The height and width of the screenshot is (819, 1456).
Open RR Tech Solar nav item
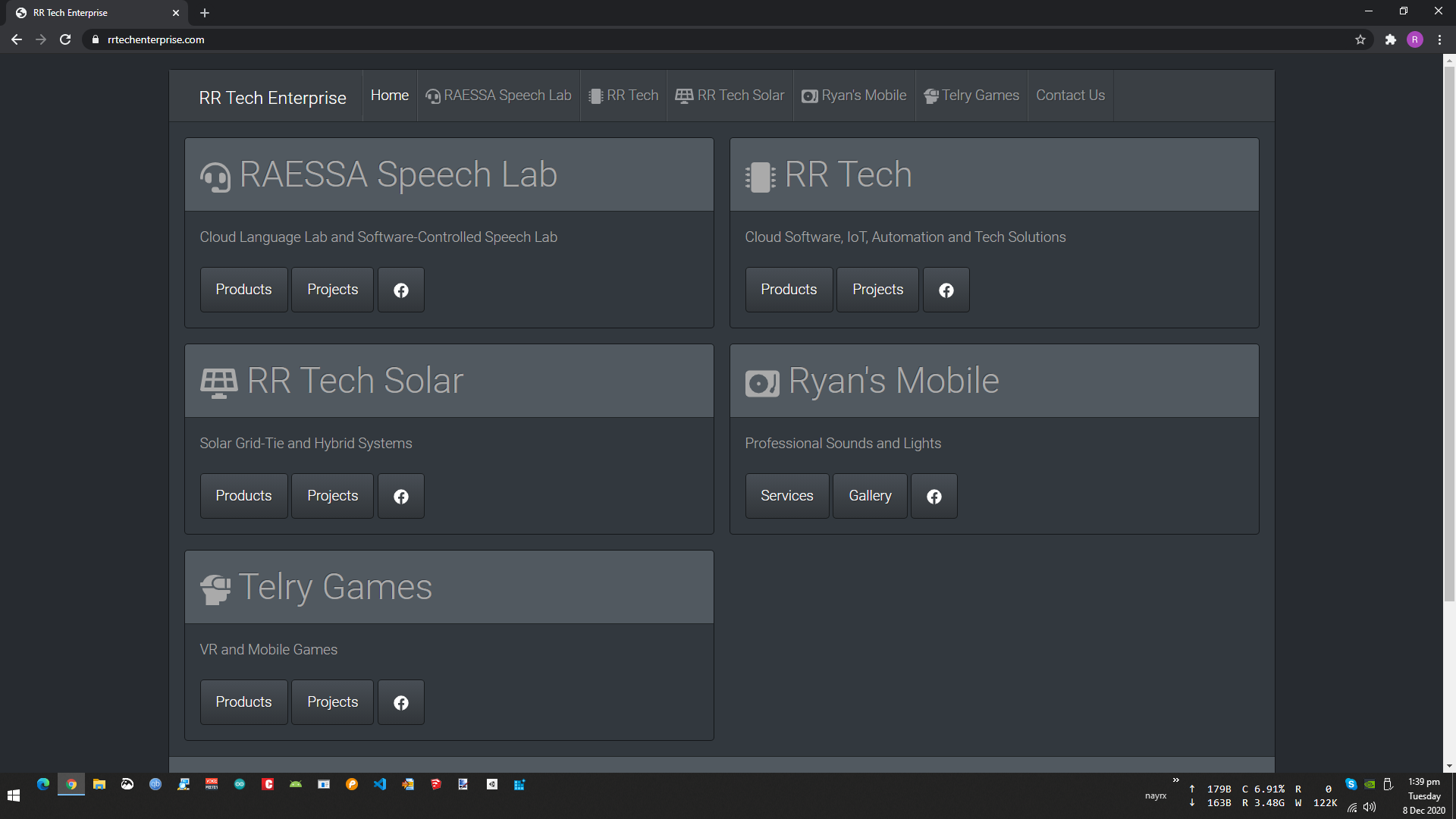730,96
